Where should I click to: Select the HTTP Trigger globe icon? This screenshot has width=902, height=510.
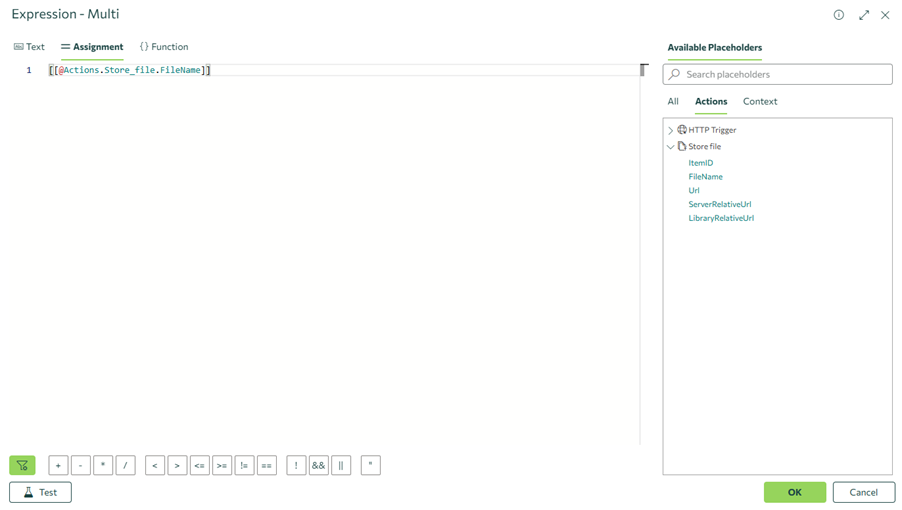tap(682, 129)
